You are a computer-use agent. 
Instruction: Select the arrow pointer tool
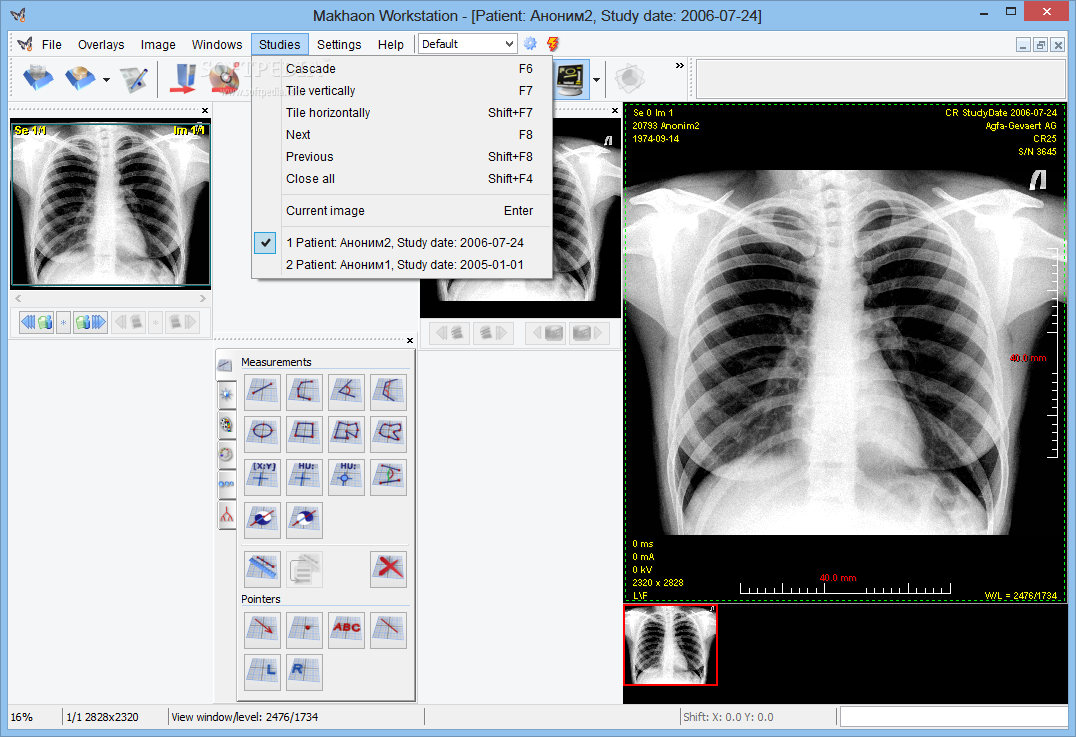pyautogui.click(x=262, y=630)
